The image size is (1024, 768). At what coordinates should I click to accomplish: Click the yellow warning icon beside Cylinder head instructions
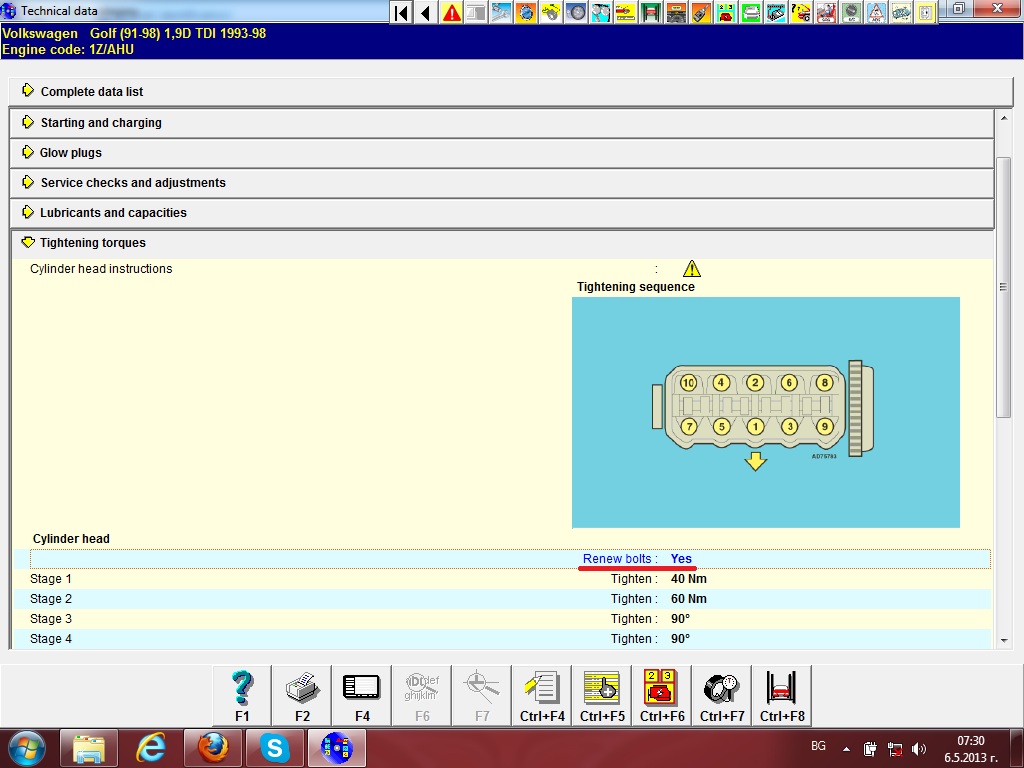[691, 269]
